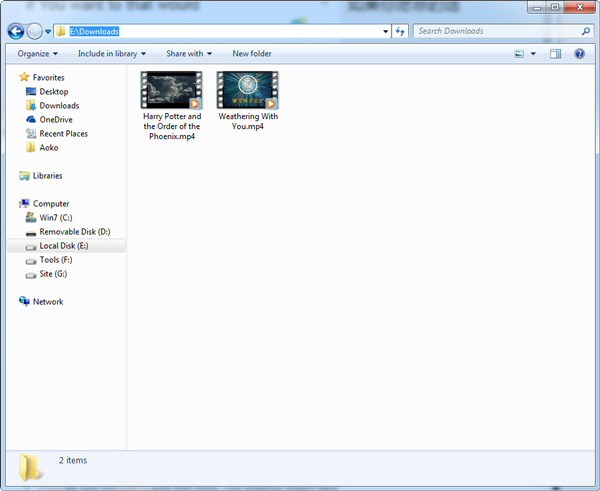Click the Downloads folder icon in Favorites
This screenshot has width=600, height=491.
click(31, 105)
